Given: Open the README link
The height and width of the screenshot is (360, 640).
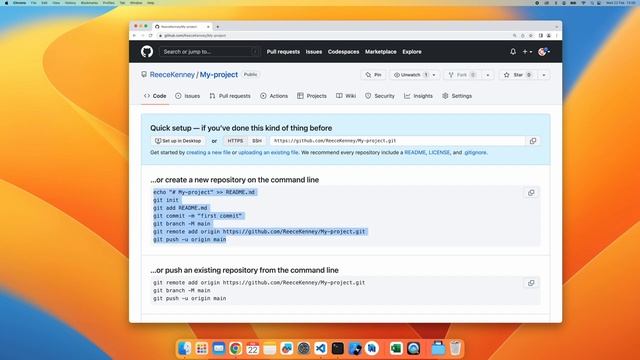Looking at the screenshot, I should pos(415,152).
